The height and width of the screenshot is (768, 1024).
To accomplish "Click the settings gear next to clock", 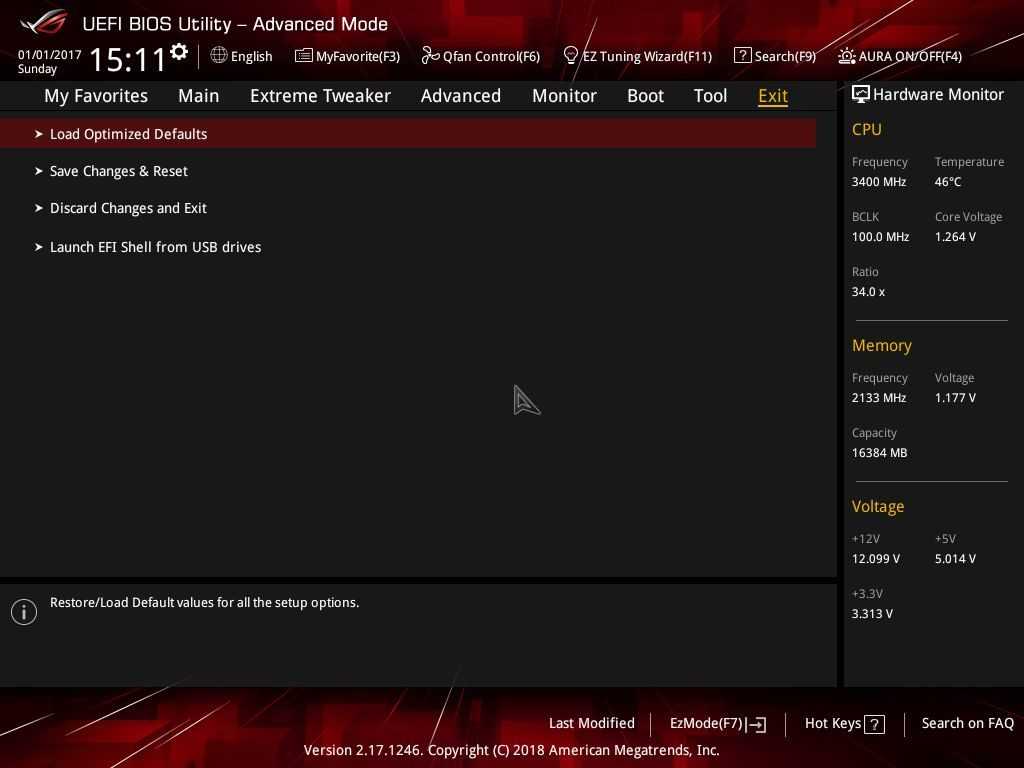I will [x=179, y=52].
